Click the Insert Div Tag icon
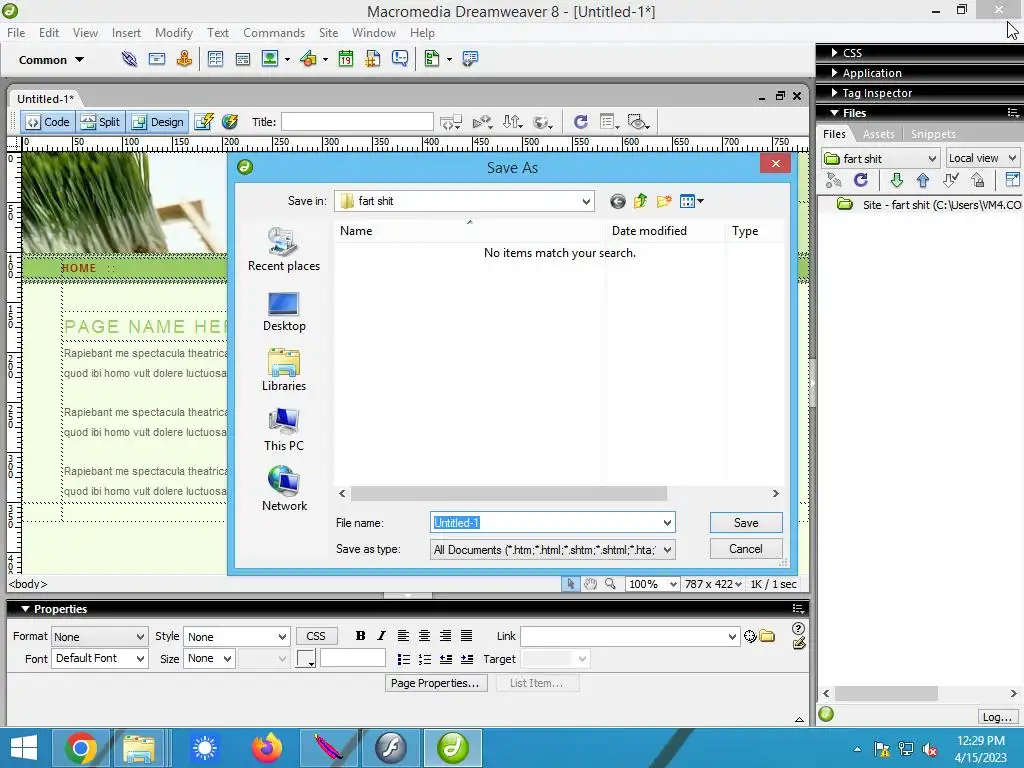This screenshot has height=768, width=1024. tap(242, 59)
